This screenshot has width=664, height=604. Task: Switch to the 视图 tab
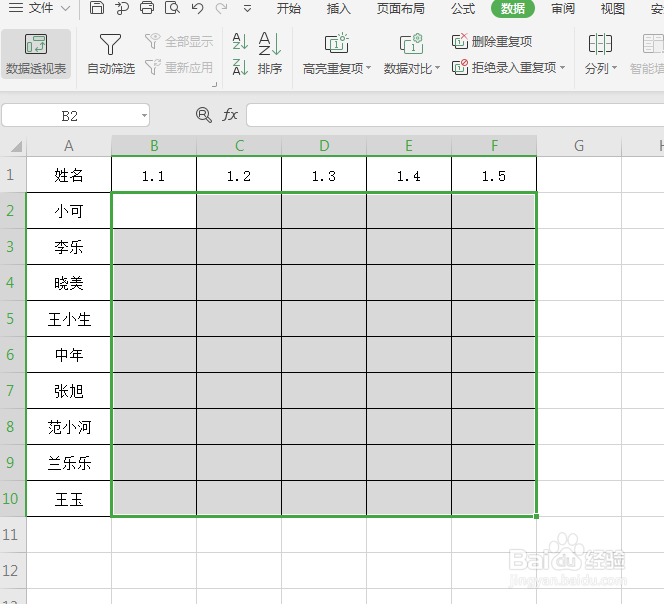pyautogui.click(x=613, y=8)
